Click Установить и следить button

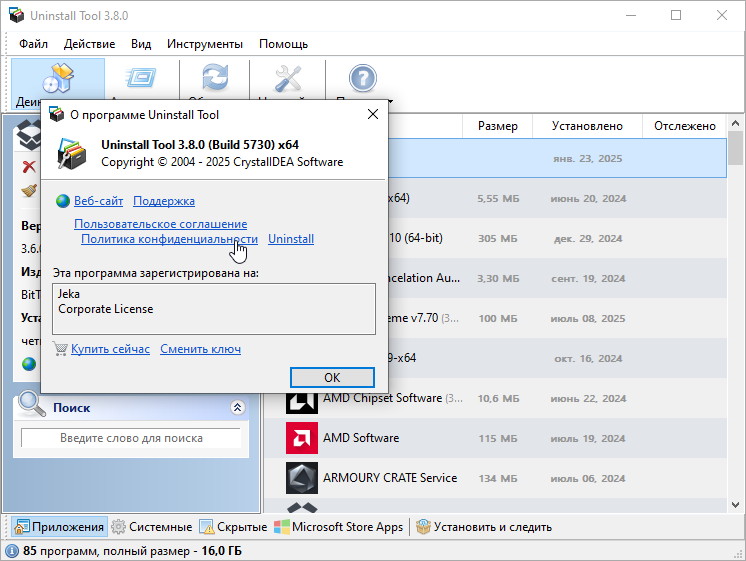(x=483, y=527)
